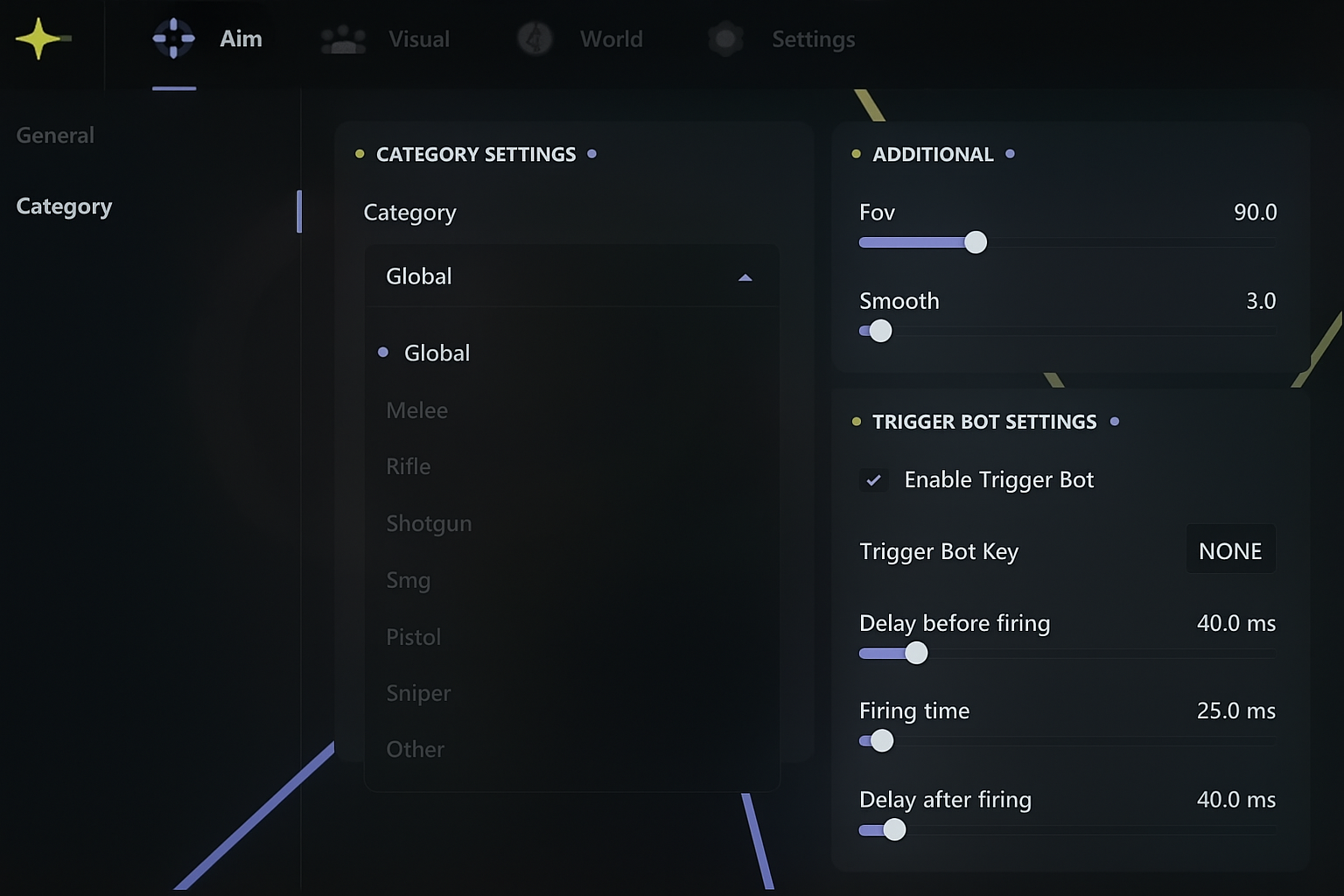Pick Shotgun in the category dropdown

[429, 523]
